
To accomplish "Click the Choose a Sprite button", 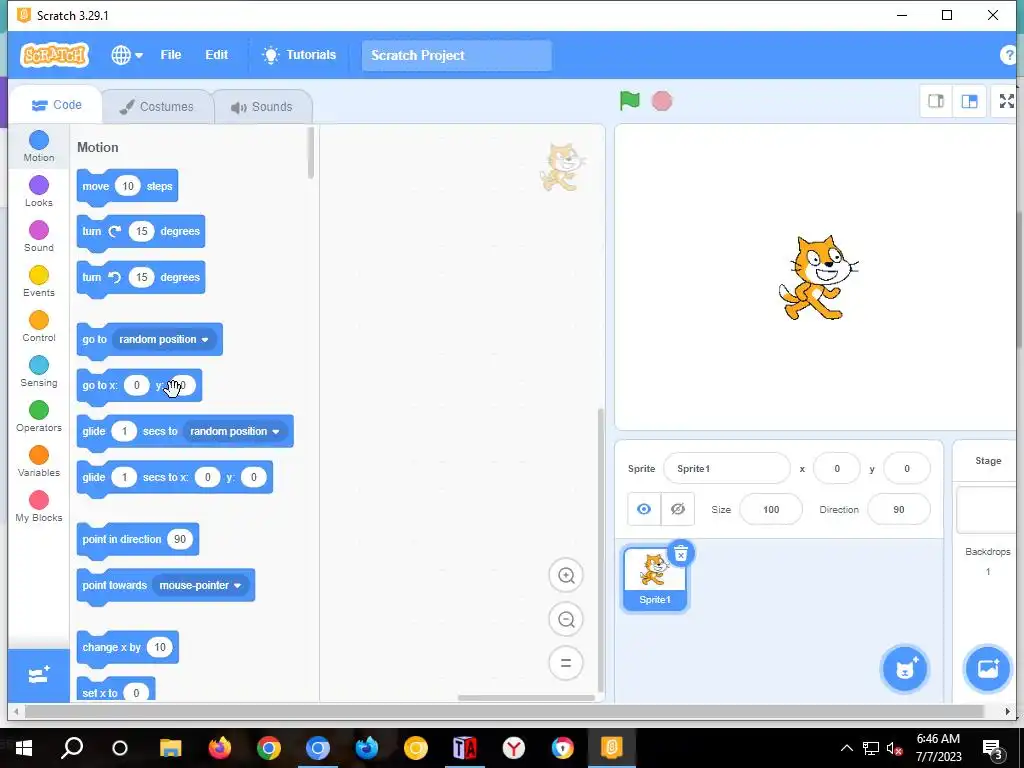I will [904, 669].
